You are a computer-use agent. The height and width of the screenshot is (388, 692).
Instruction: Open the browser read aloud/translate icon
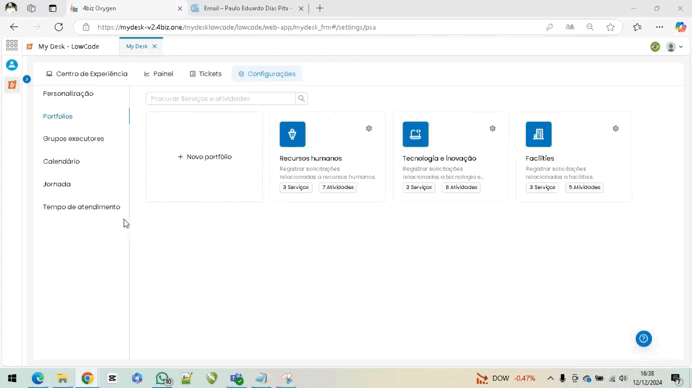[570, 27]
